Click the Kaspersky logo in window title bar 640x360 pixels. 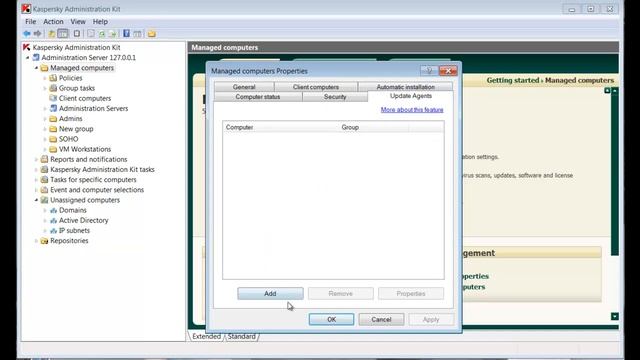coord(26,9)
